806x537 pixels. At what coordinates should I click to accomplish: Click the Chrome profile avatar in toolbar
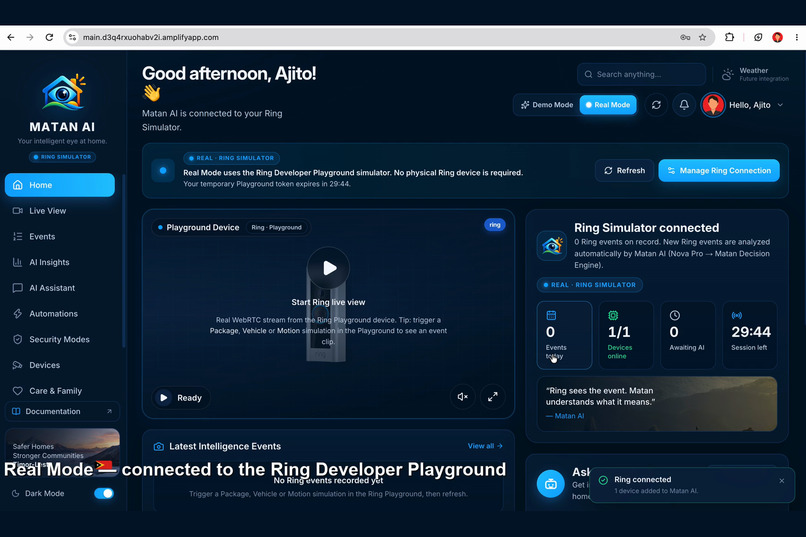click(x=777, y=37)
